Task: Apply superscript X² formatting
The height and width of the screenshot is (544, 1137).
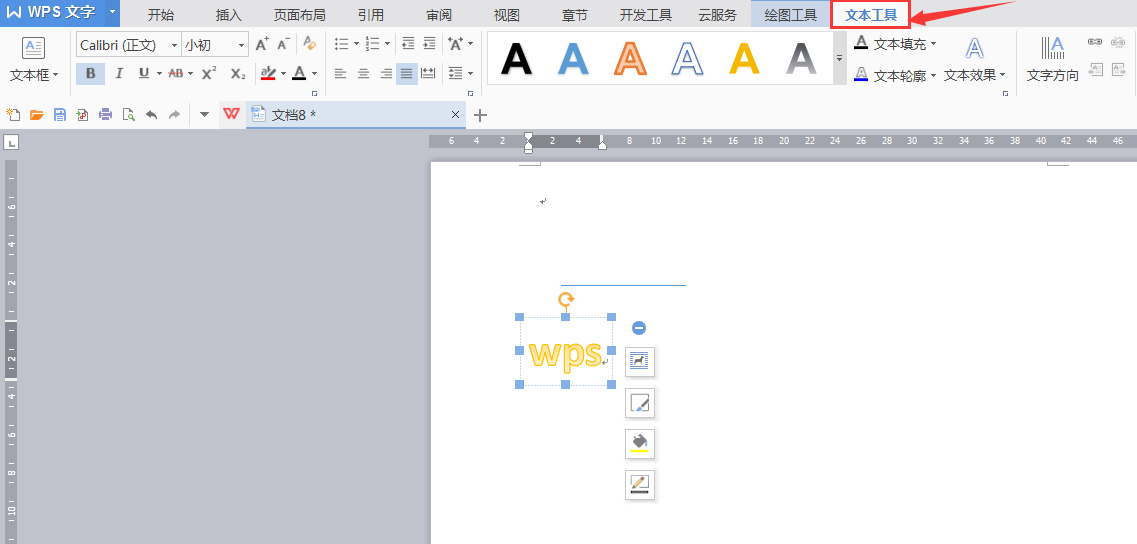Action: [209, 73]
